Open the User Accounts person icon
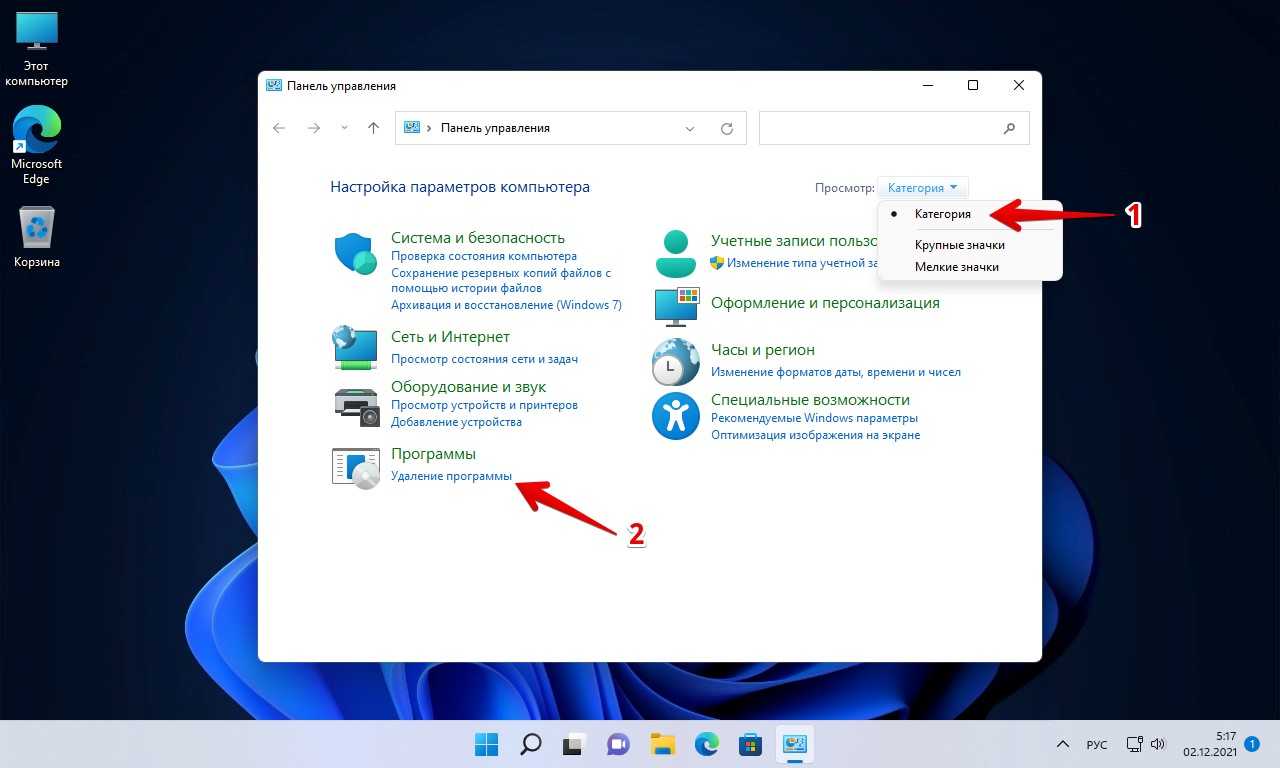Image resolution: width=1280 pixels, height=768 pixels. (676, 253)
